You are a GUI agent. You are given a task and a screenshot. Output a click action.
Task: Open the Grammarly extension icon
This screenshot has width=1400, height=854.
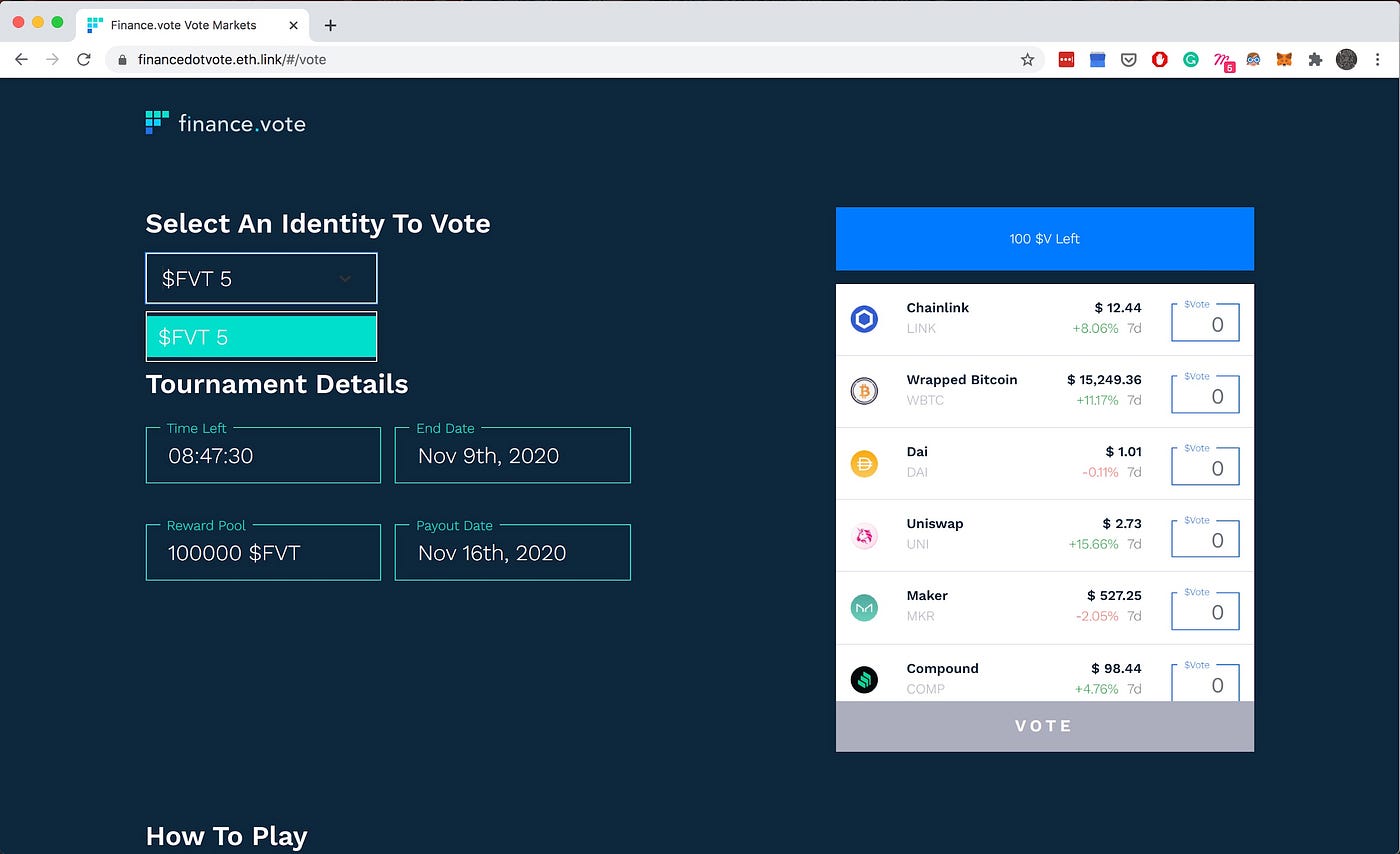(1190, 60)
